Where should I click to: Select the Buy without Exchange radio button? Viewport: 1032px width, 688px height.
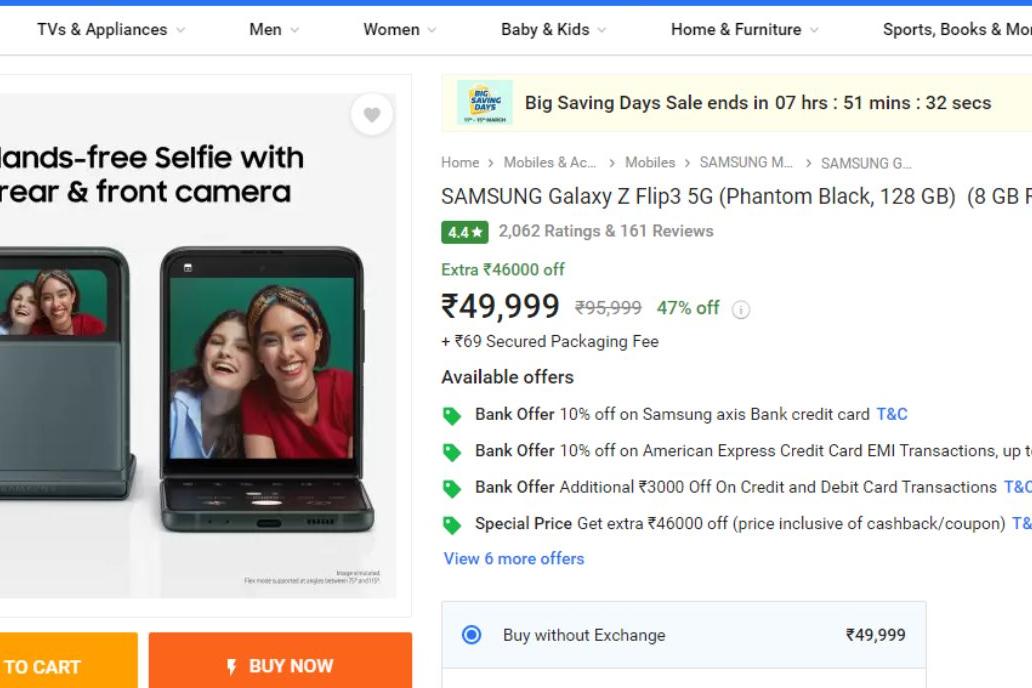(472, 635)
